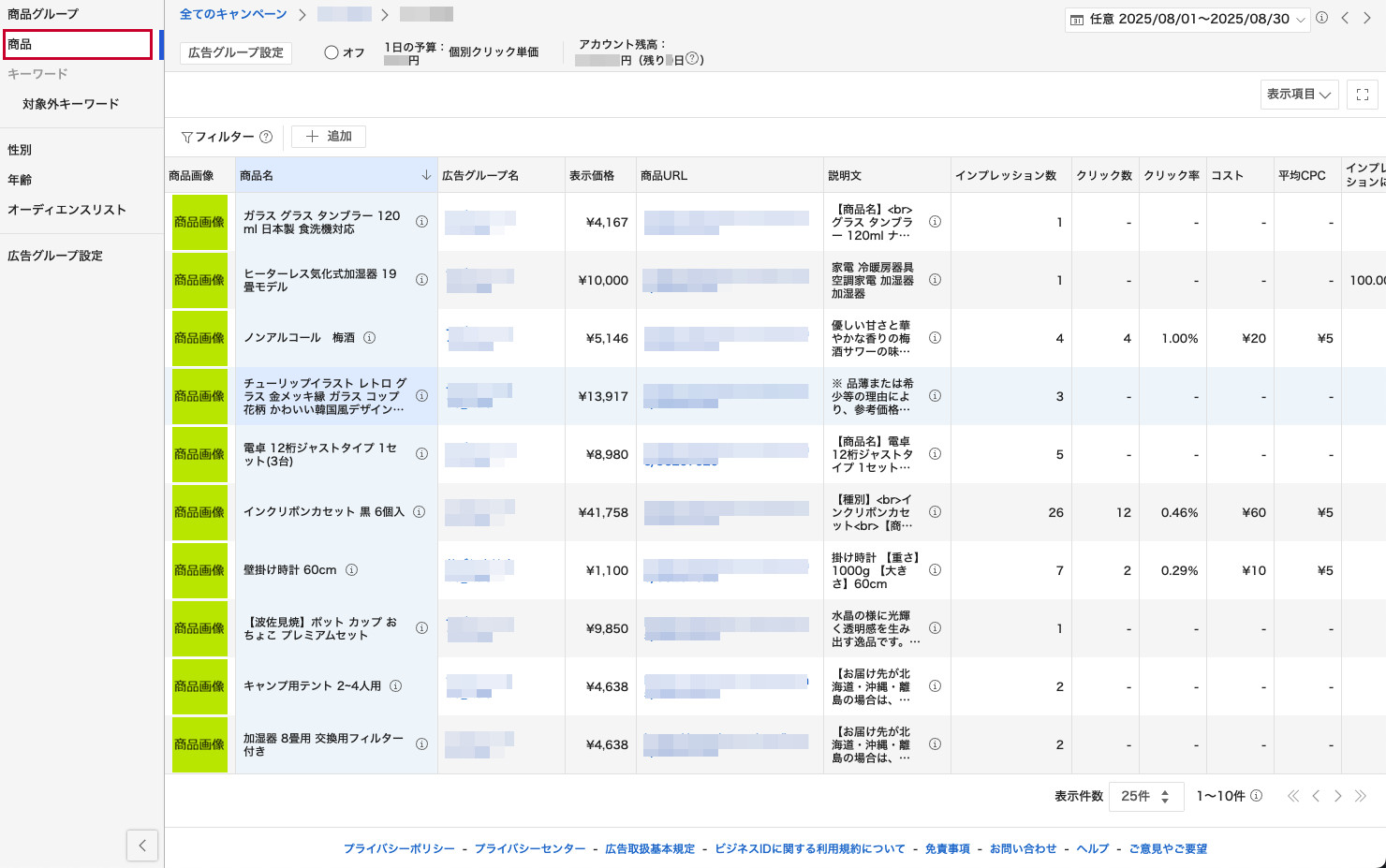Viewport: 1386px width, 868px height.
Task: Click the 追加 add filter button
Action: pos(329,137)
